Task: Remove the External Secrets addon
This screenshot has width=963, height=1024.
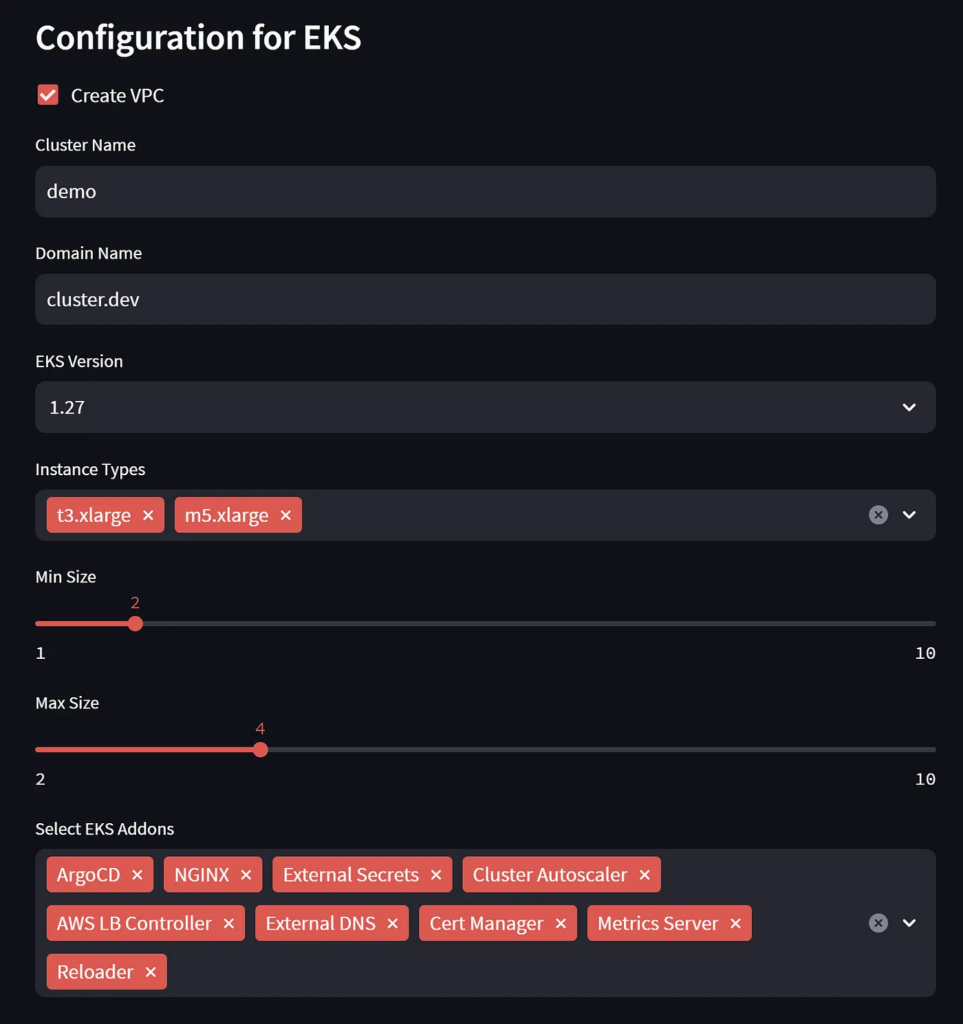Action: [x=436, y=875]
